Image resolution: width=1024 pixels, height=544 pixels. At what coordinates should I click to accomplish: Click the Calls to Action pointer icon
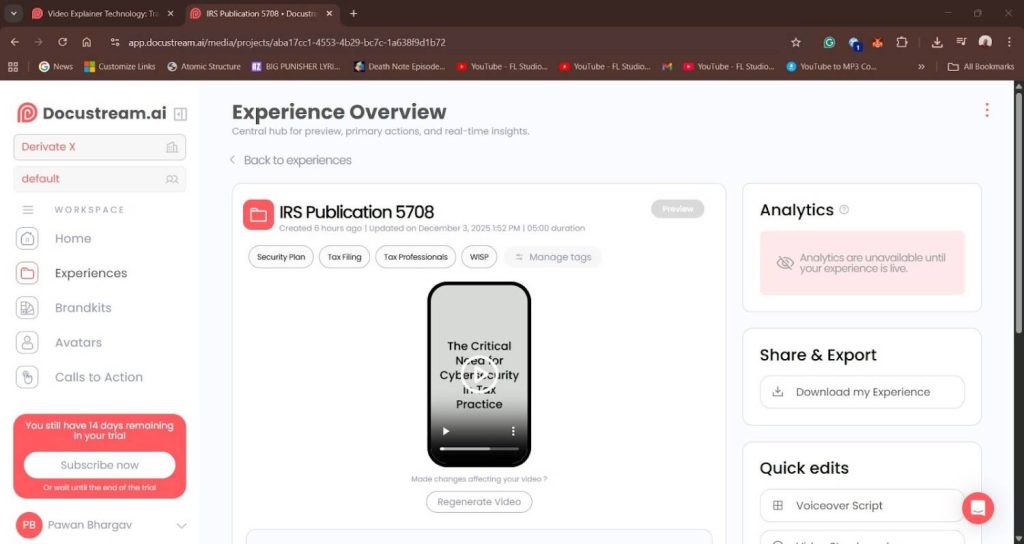(27, 377)
